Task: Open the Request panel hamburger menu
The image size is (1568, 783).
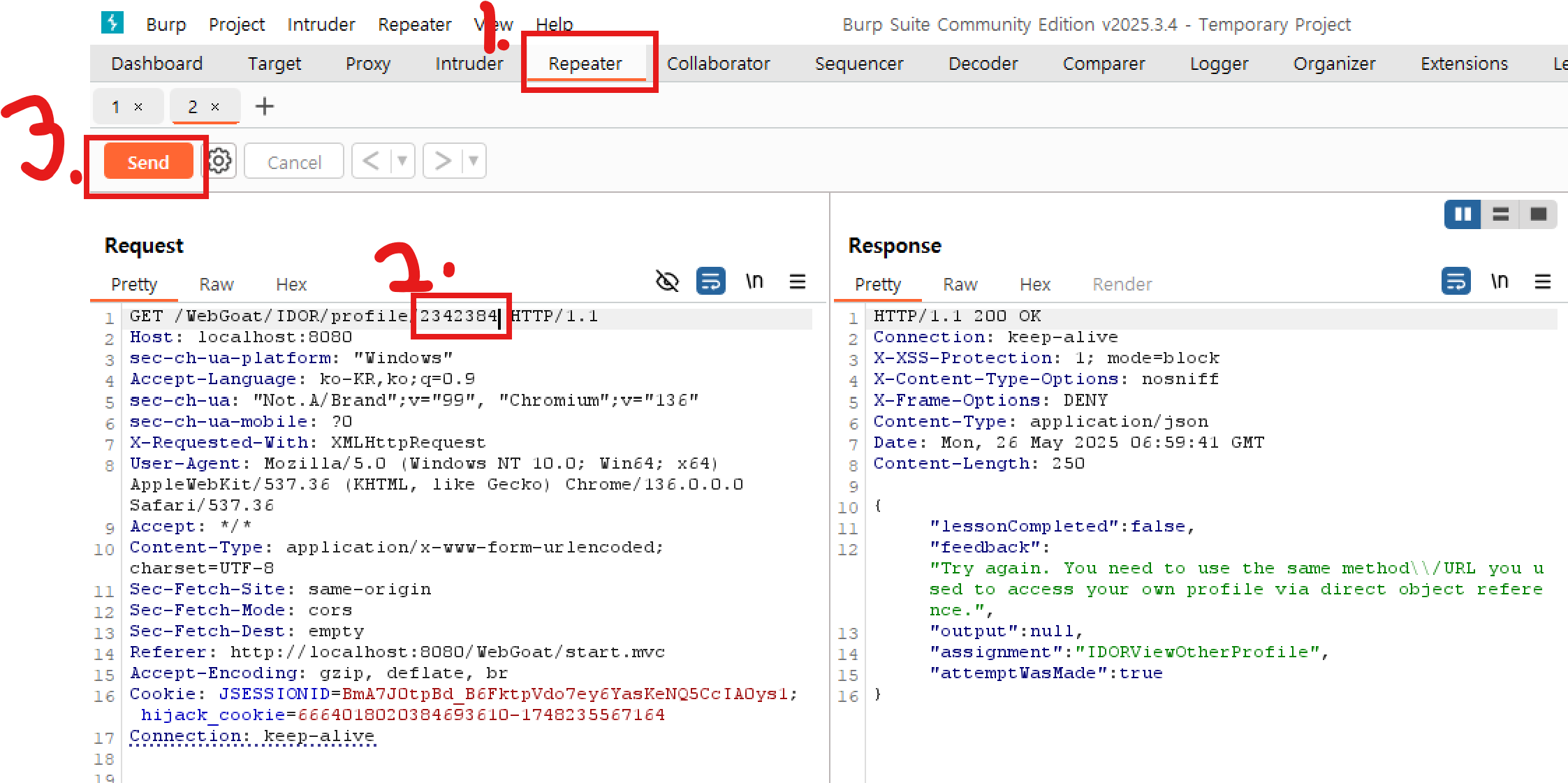Action: 798,281
